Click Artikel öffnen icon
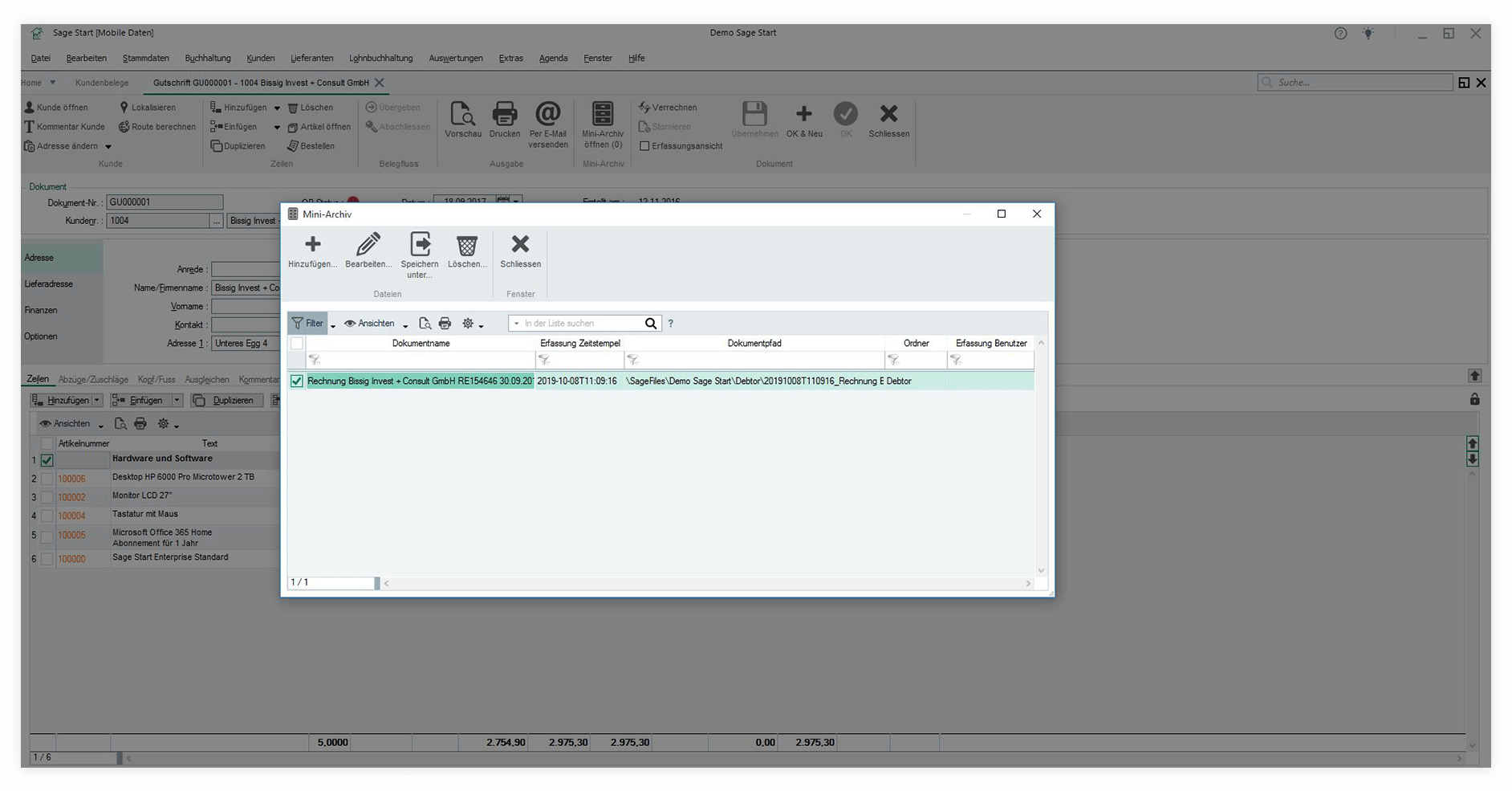This screenshot has width=1512, height=791. [293, 127]
